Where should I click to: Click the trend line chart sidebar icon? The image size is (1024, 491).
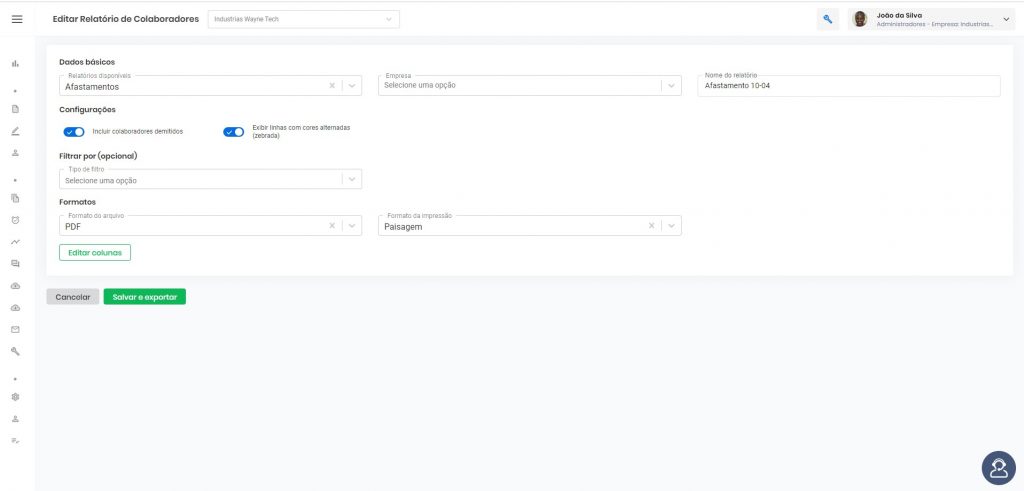pos(15,242)
